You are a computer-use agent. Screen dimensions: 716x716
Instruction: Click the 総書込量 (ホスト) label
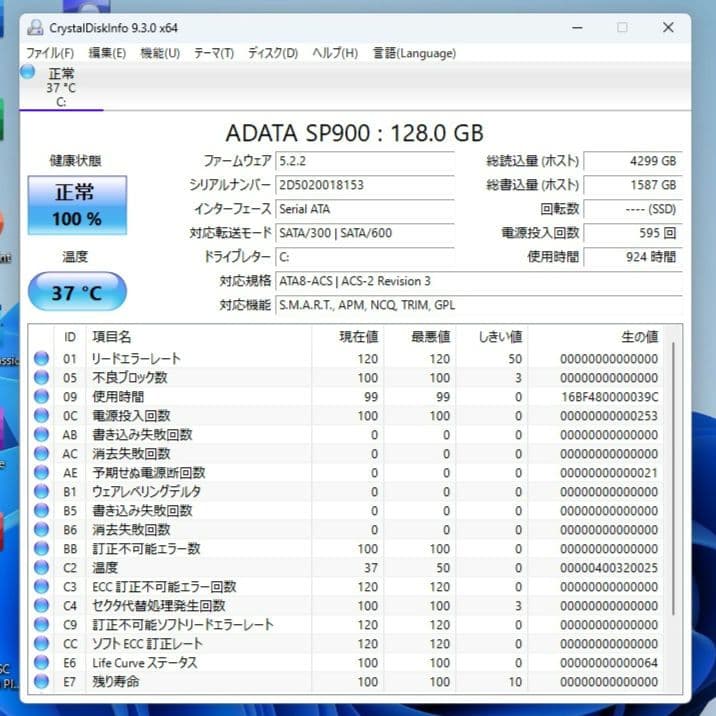tap(532, 185)
